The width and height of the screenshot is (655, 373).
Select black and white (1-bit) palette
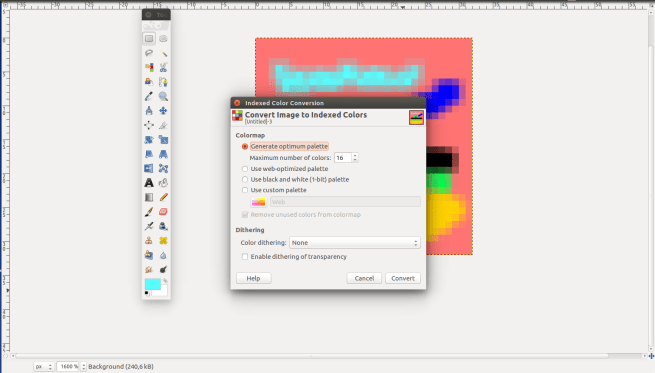pyautogui.click(x=295, y=179)
